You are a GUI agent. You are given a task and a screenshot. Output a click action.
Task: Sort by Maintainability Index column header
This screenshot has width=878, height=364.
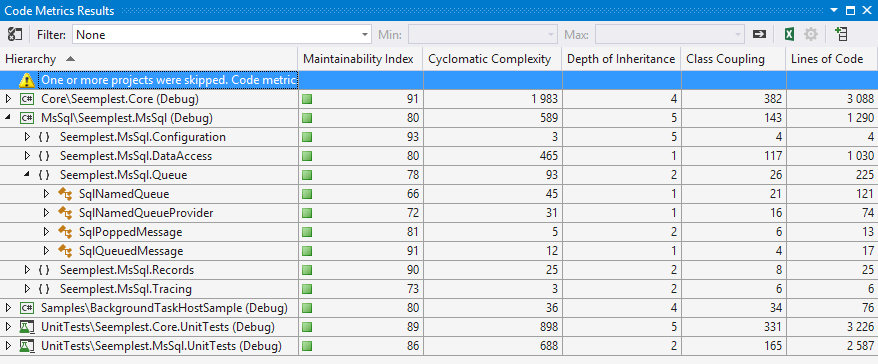coord(361,59)
